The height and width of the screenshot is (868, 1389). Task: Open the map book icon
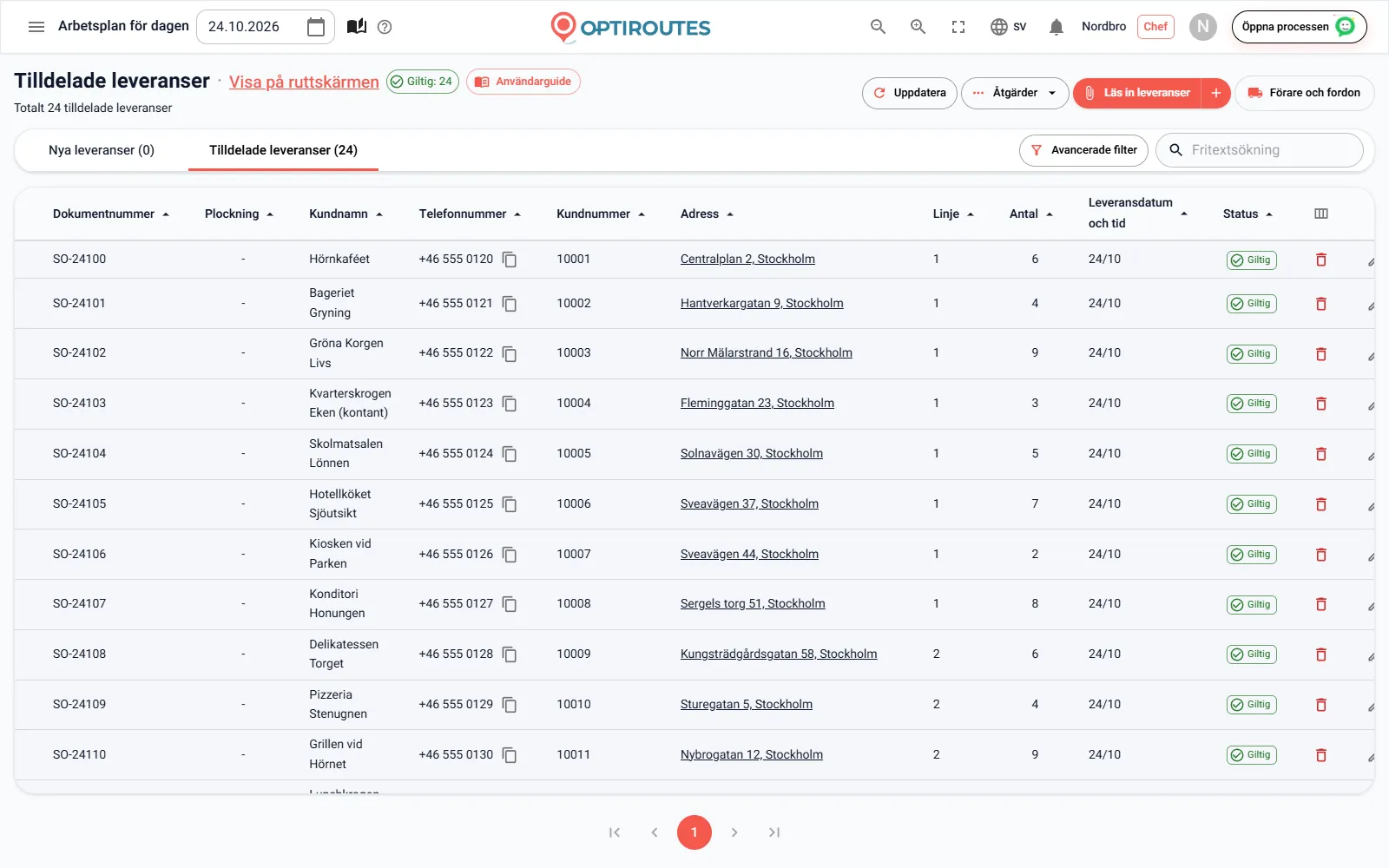pyautogui.click(x=356, y=27)
